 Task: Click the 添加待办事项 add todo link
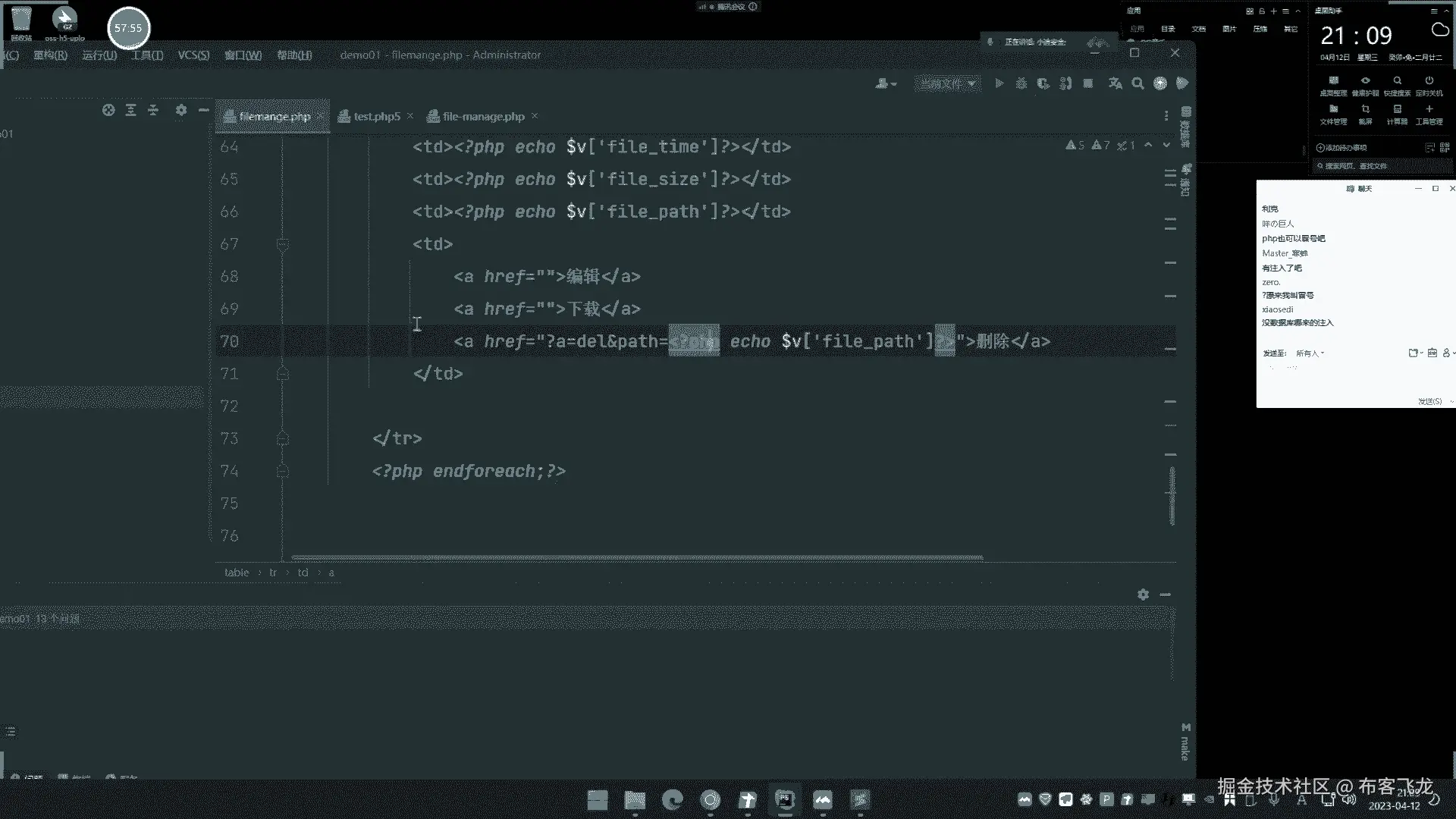pyautogui.click(x=1341, y=148)
